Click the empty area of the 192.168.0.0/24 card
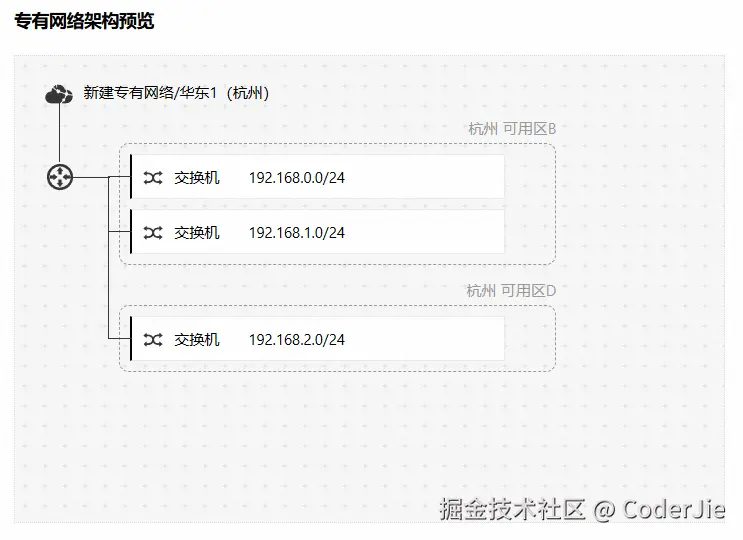The height and width of the screenshot is (540, 743). coord(424,177)
